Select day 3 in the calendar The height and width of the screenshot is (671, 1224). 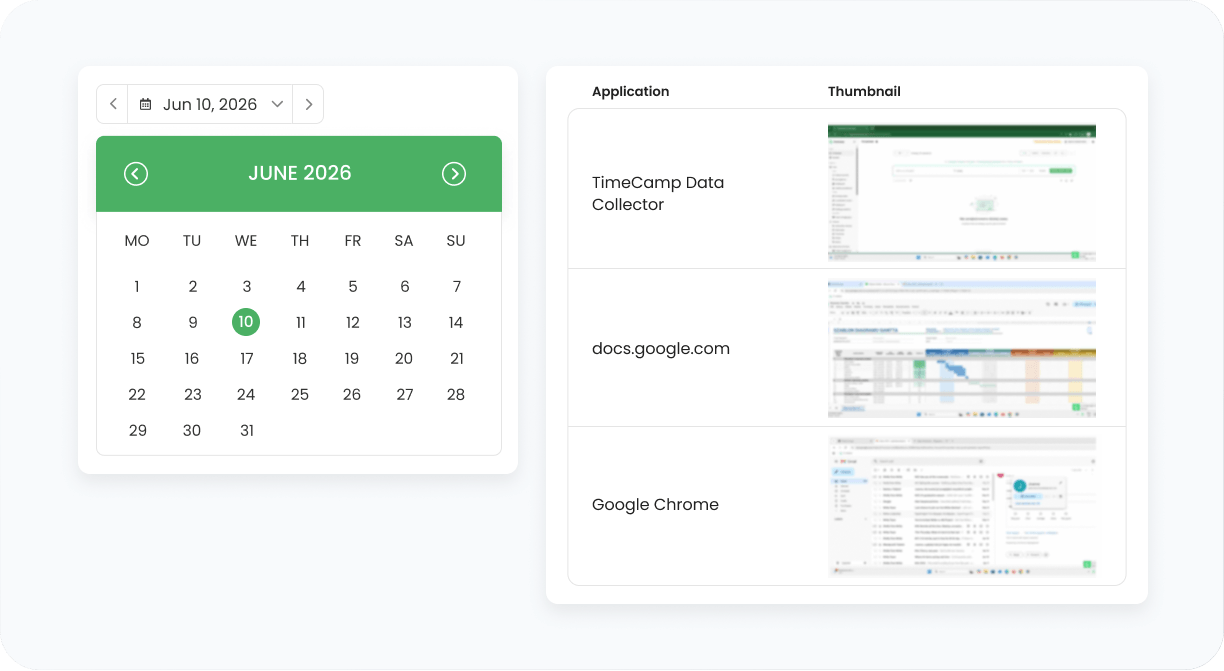click(x=247, y=287)
